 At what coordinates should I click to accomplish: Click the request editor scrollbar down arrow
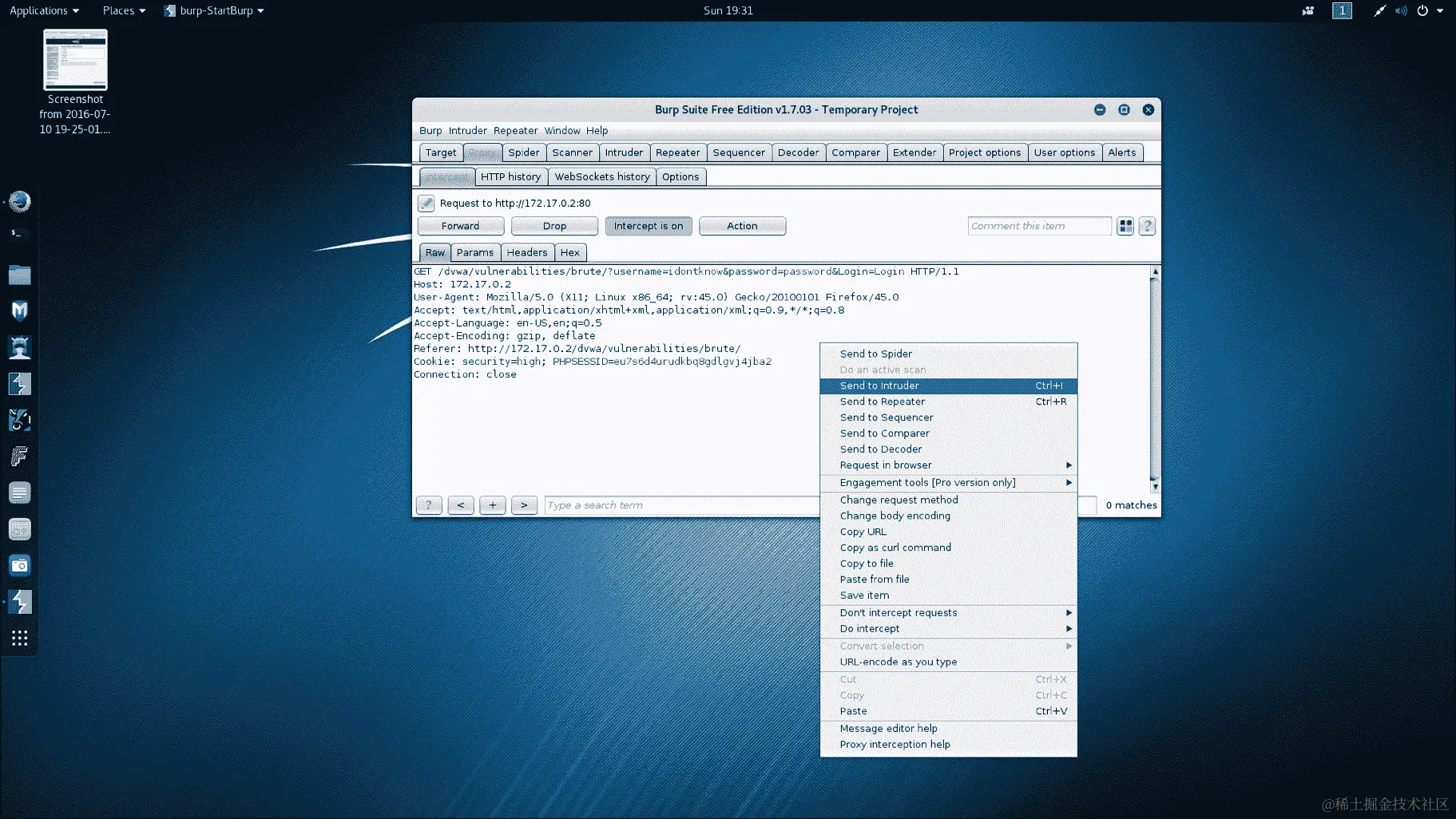coord(1155,486)
